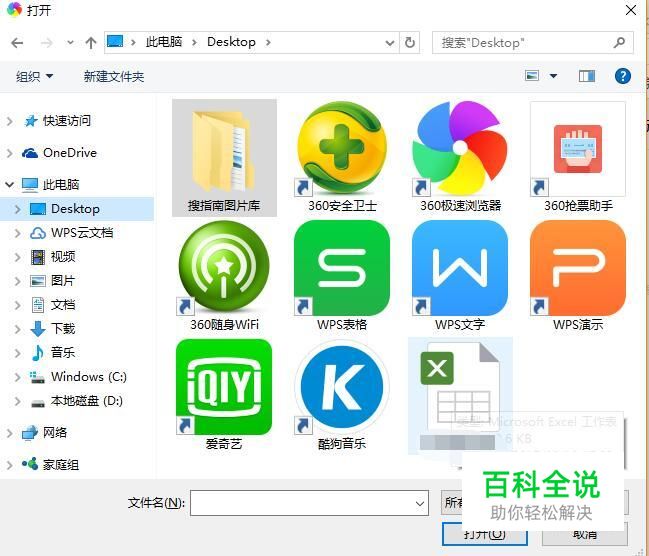Open help with the question mark

pyautogui.click(x=623, y=76)
